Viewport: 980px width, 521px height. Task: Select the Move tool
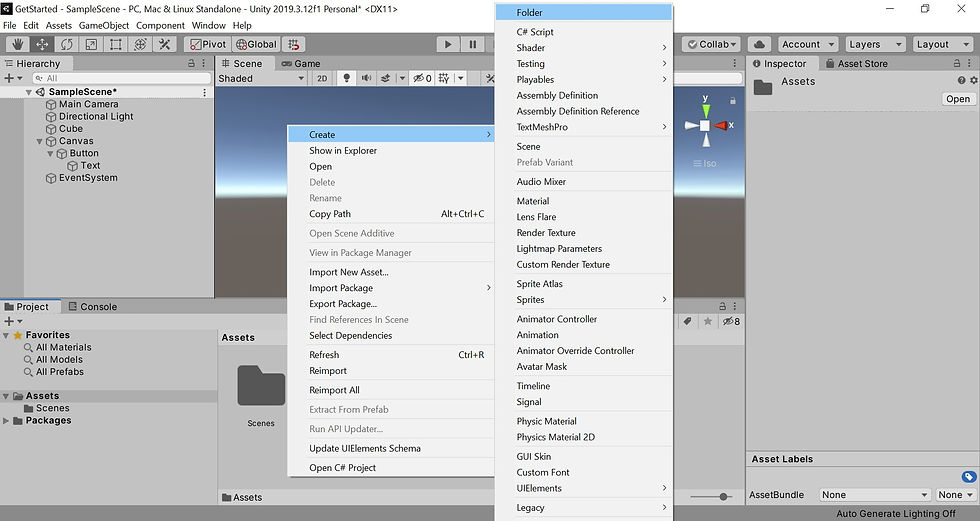tap(42, 44)
